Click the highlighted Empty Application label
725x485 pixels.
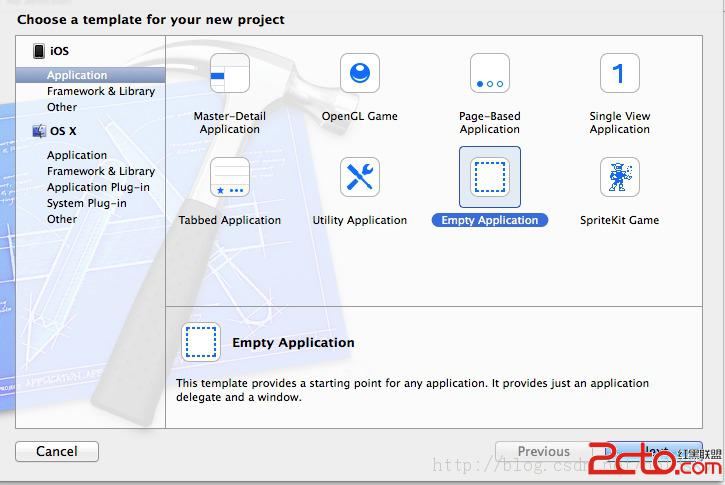(490, 220)
